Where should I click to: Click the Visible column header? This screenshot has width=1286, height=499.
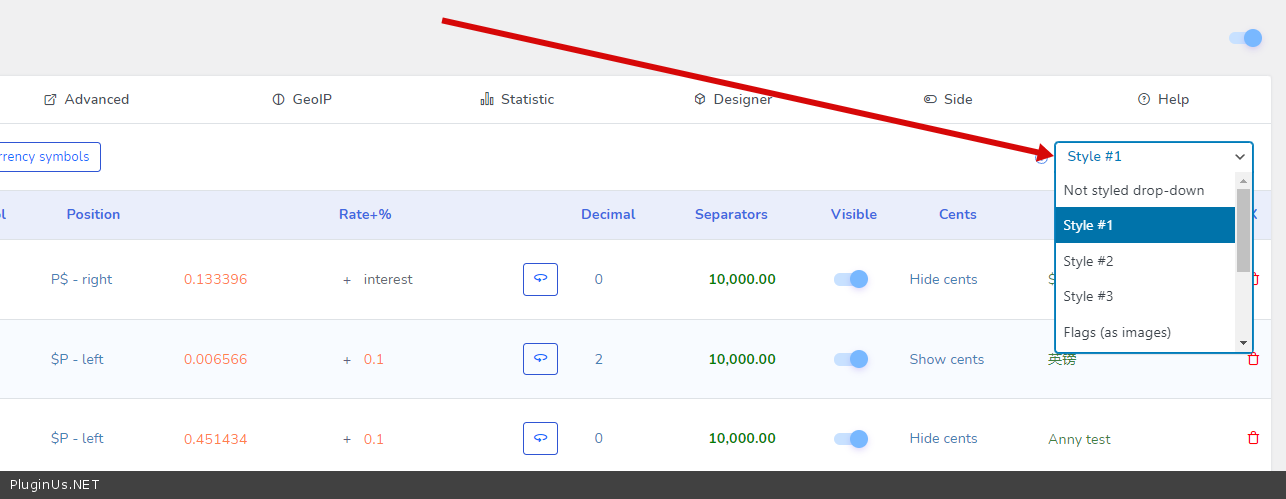[854, 214]
